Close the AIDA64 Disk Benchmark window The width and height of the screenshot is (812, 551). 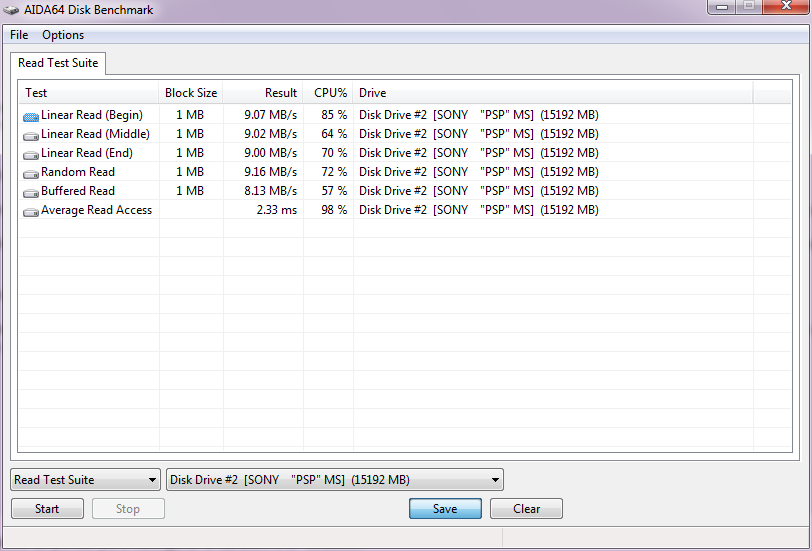pyautogui.click(x=786, y=7)
